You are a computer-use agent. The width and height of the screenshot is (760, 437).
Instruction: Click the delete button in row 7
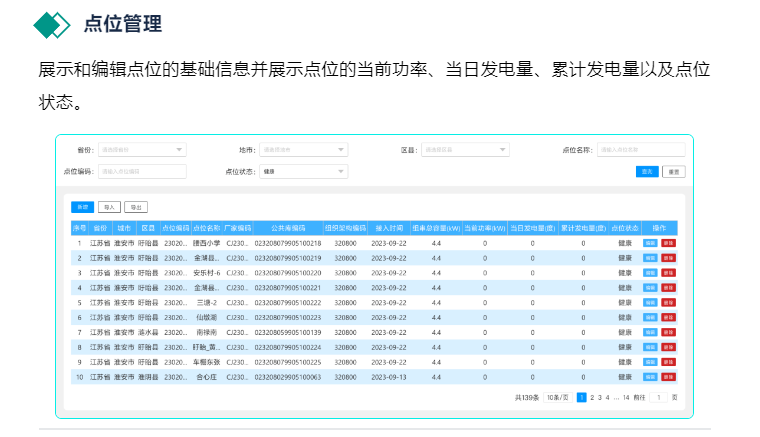click(668, 333)
